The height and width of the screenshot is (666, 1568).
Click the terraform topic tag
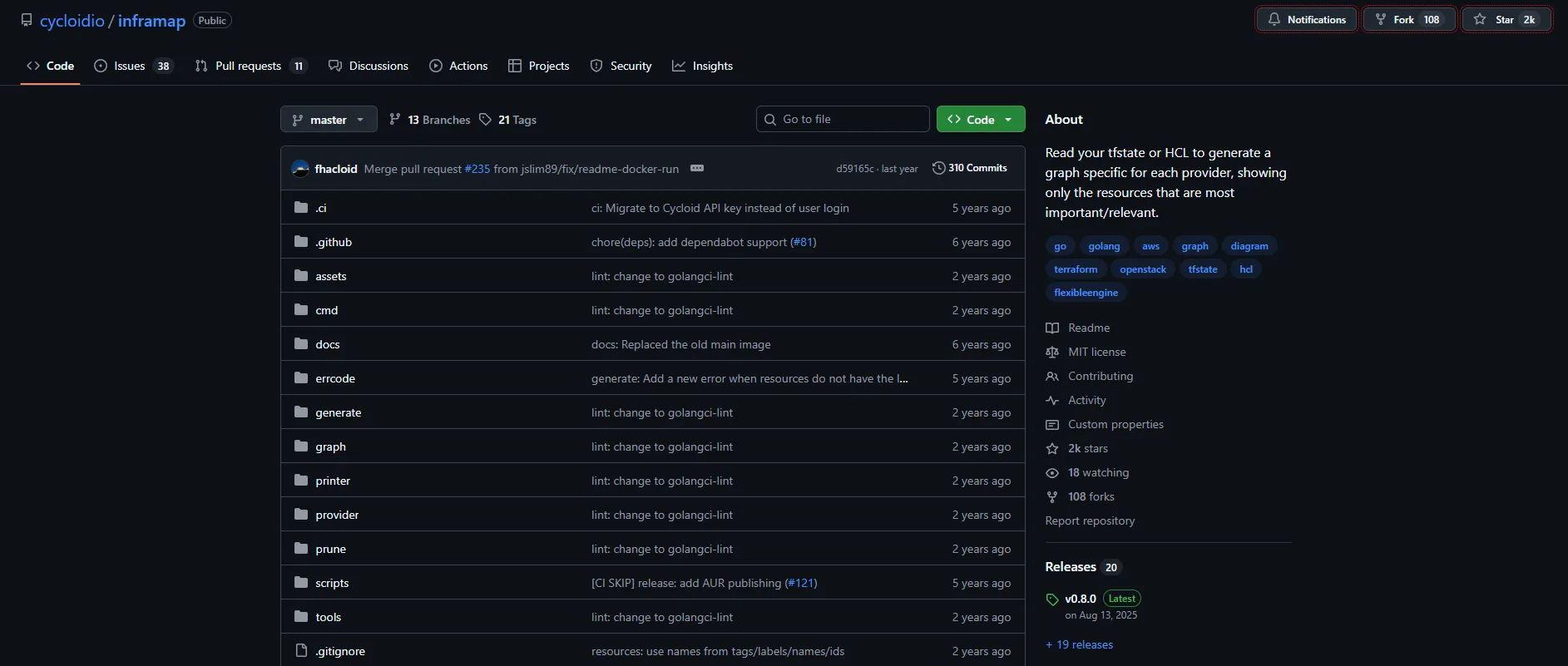click(1076, 269)
